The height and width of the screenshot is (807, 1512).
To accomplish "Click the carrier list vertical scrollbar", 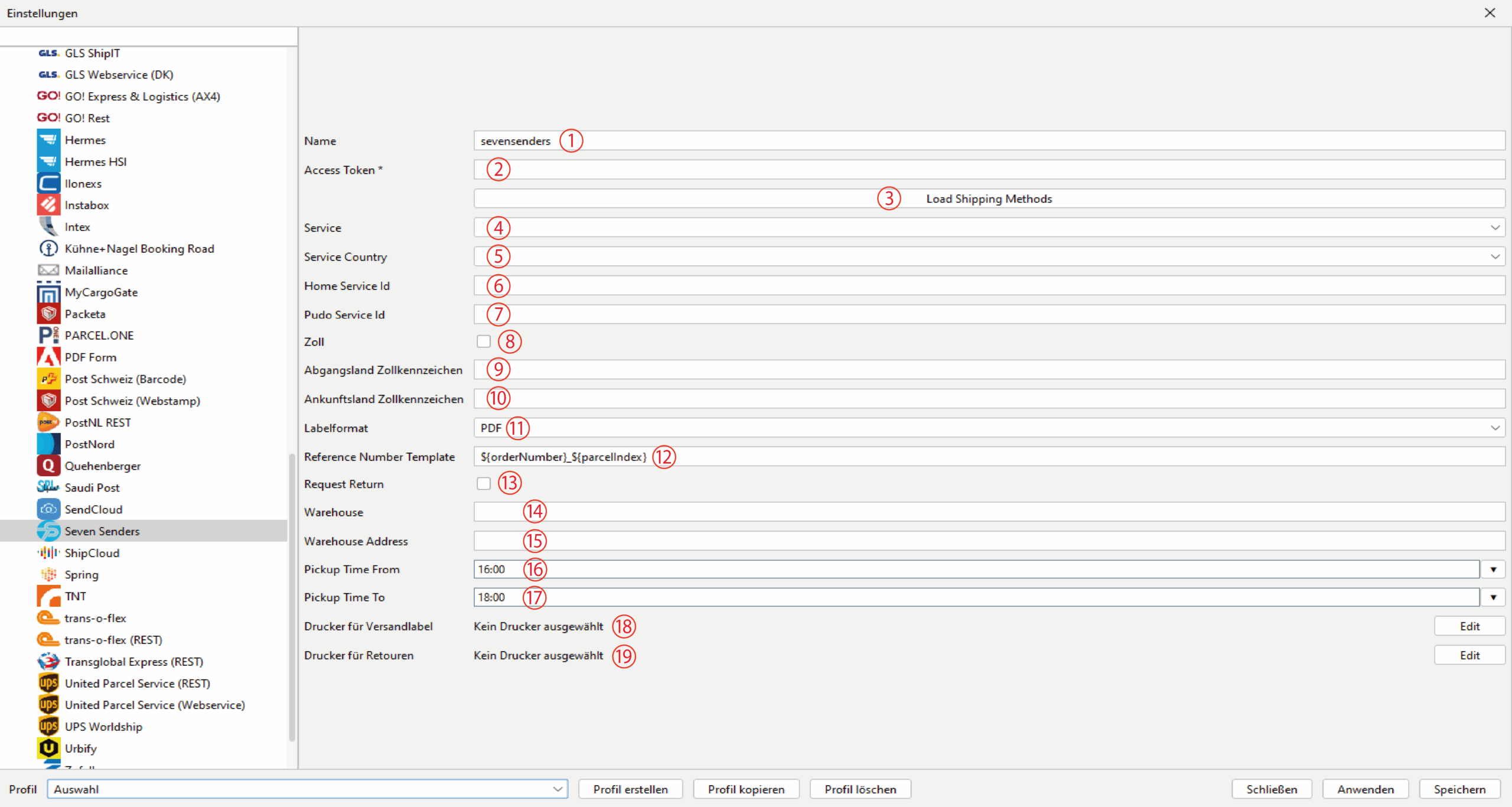I will 292,597.
